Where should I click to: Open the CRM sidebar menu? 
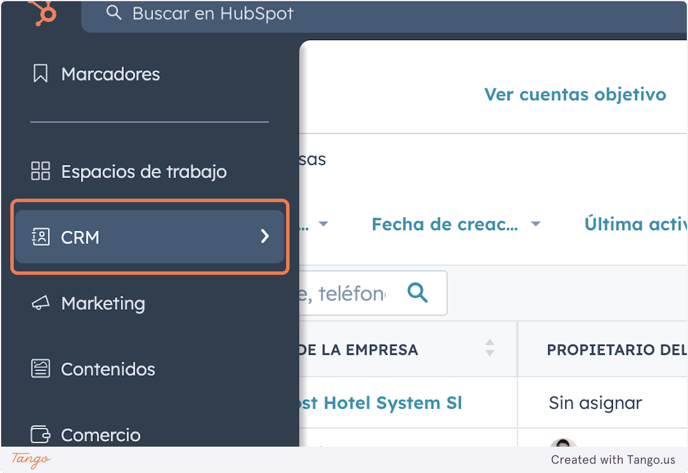pos(150,236)
